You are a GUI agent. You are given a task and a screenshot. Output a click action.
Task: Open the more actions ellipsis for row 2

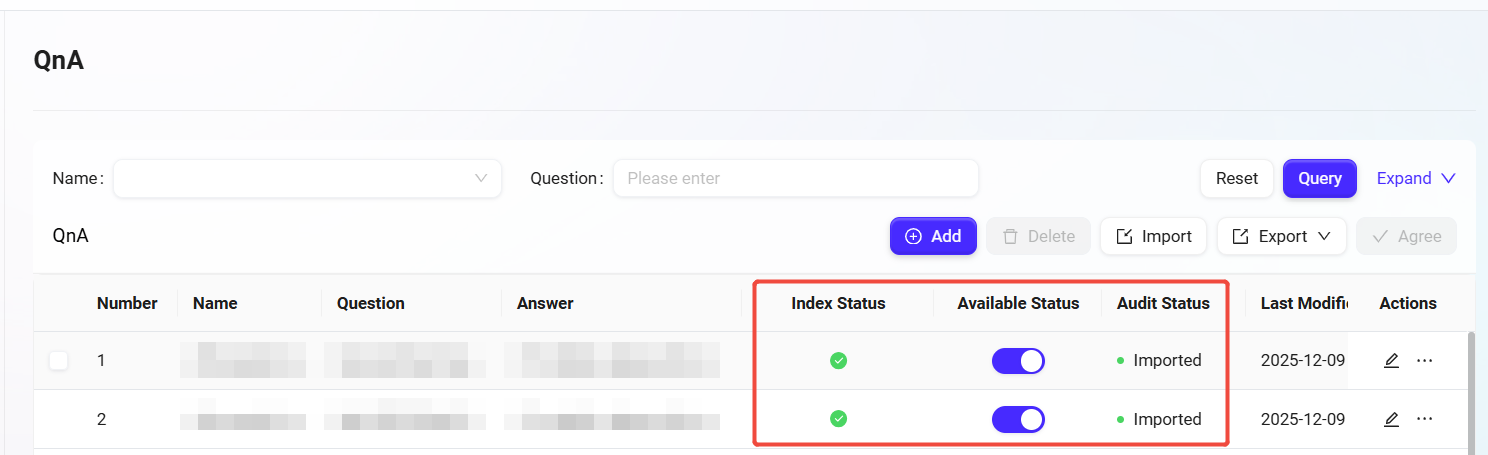1425,420
